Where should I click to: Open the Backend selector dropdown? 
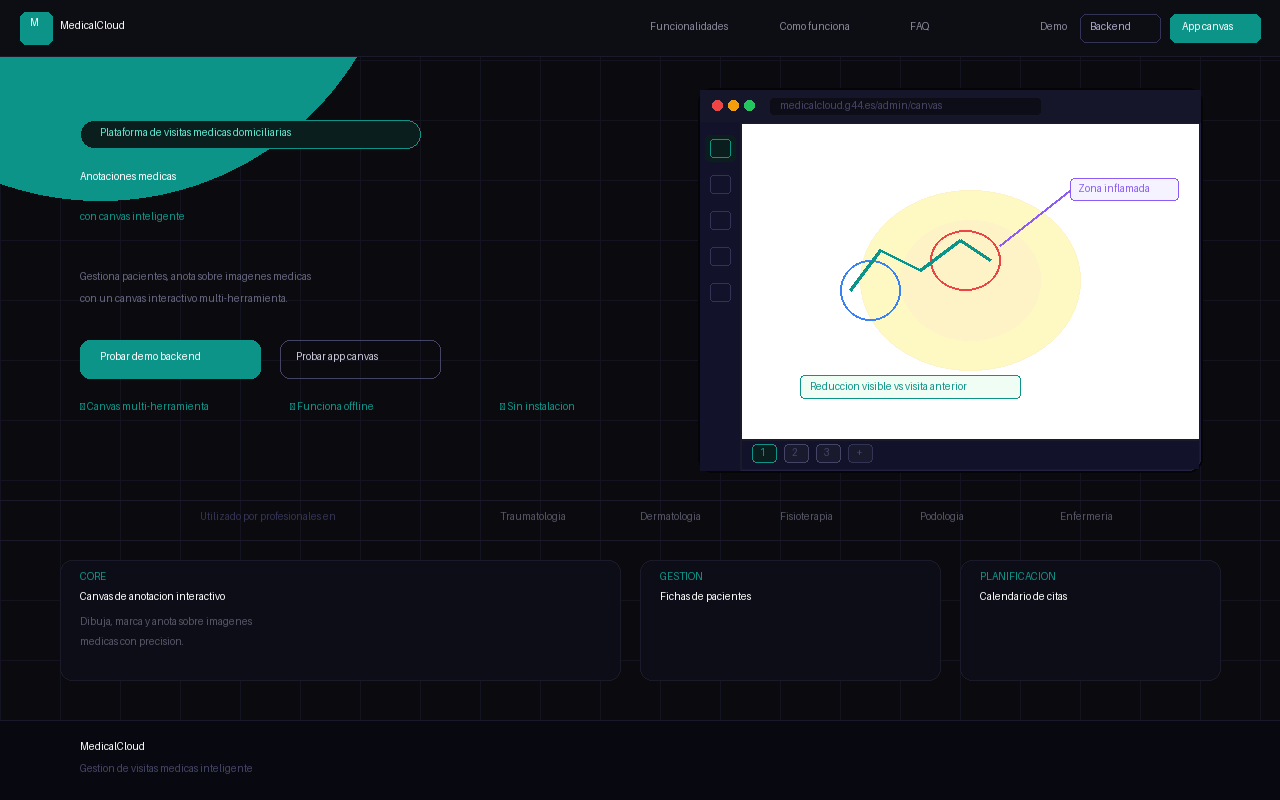click(x=1120, y=28)
